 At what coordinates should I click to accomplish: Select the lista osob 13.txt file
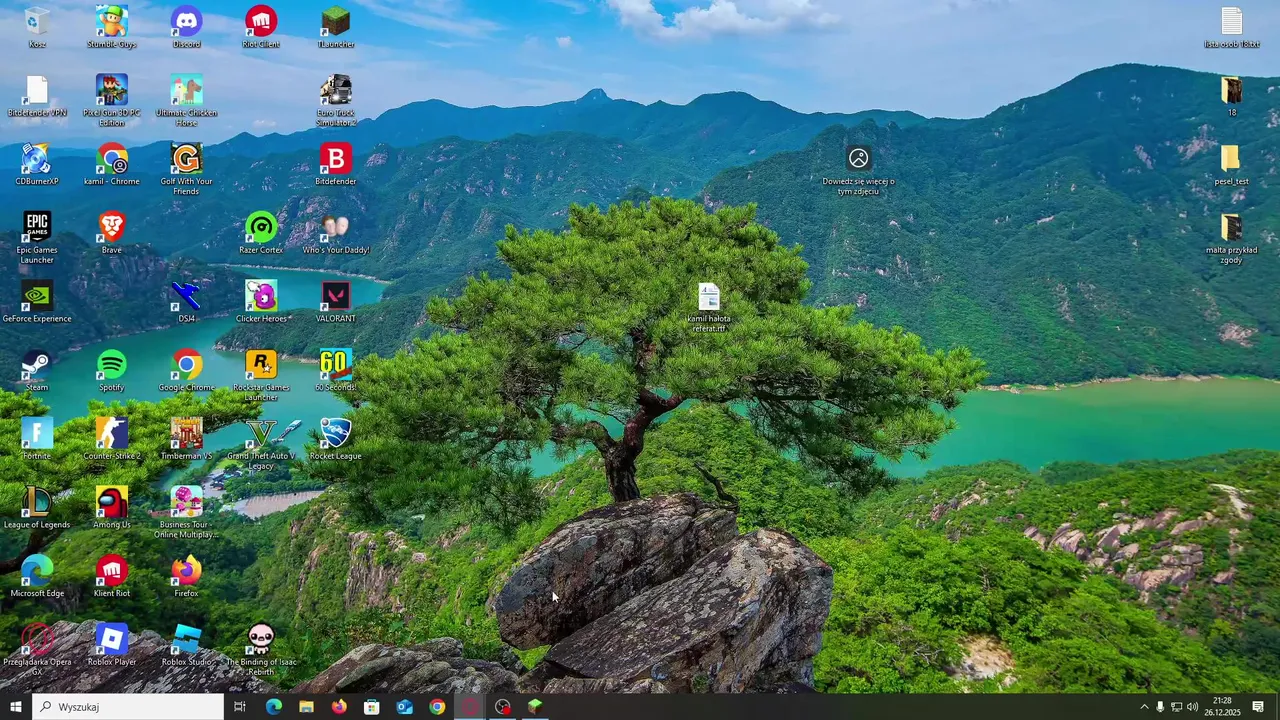pos(1231,27)
